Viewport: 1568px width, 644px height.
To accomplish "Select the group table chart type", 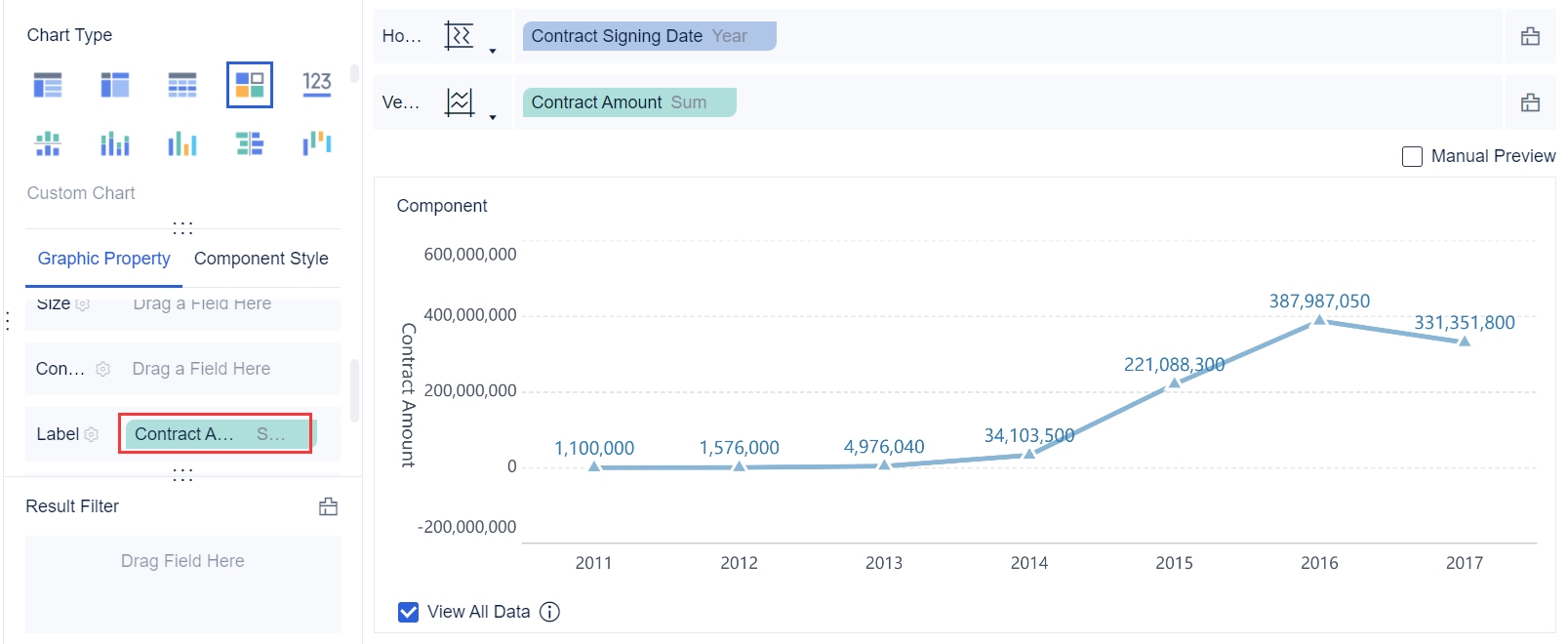I will 48,85.
